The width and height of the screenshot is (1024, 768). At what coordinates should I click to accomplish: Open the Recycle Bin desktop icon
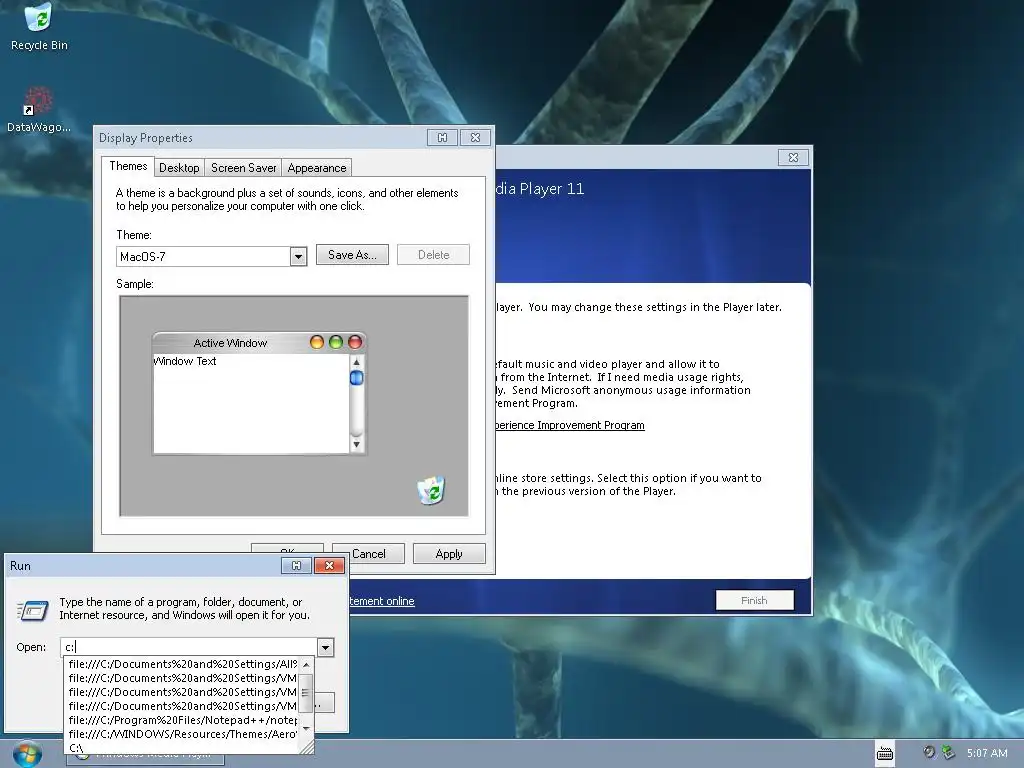pos(39,26)
